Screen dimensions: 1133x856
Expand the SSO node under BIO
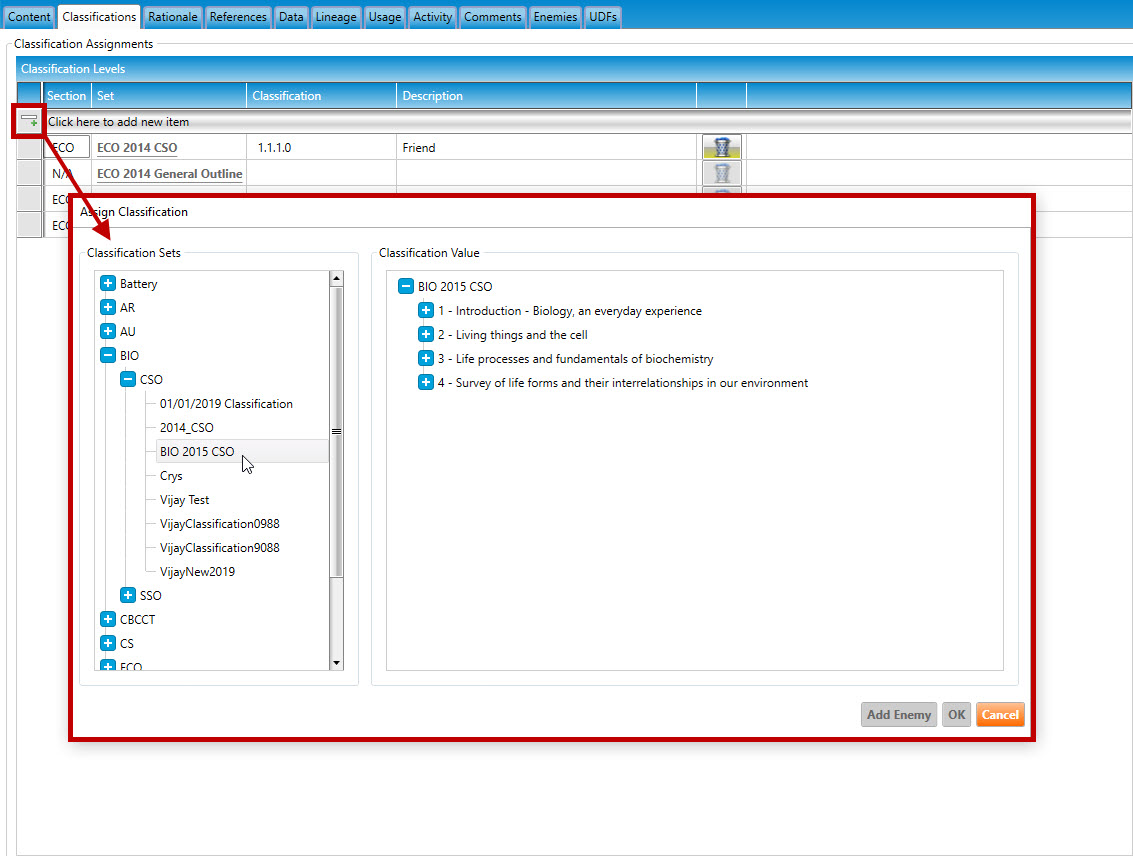[128, 596]
